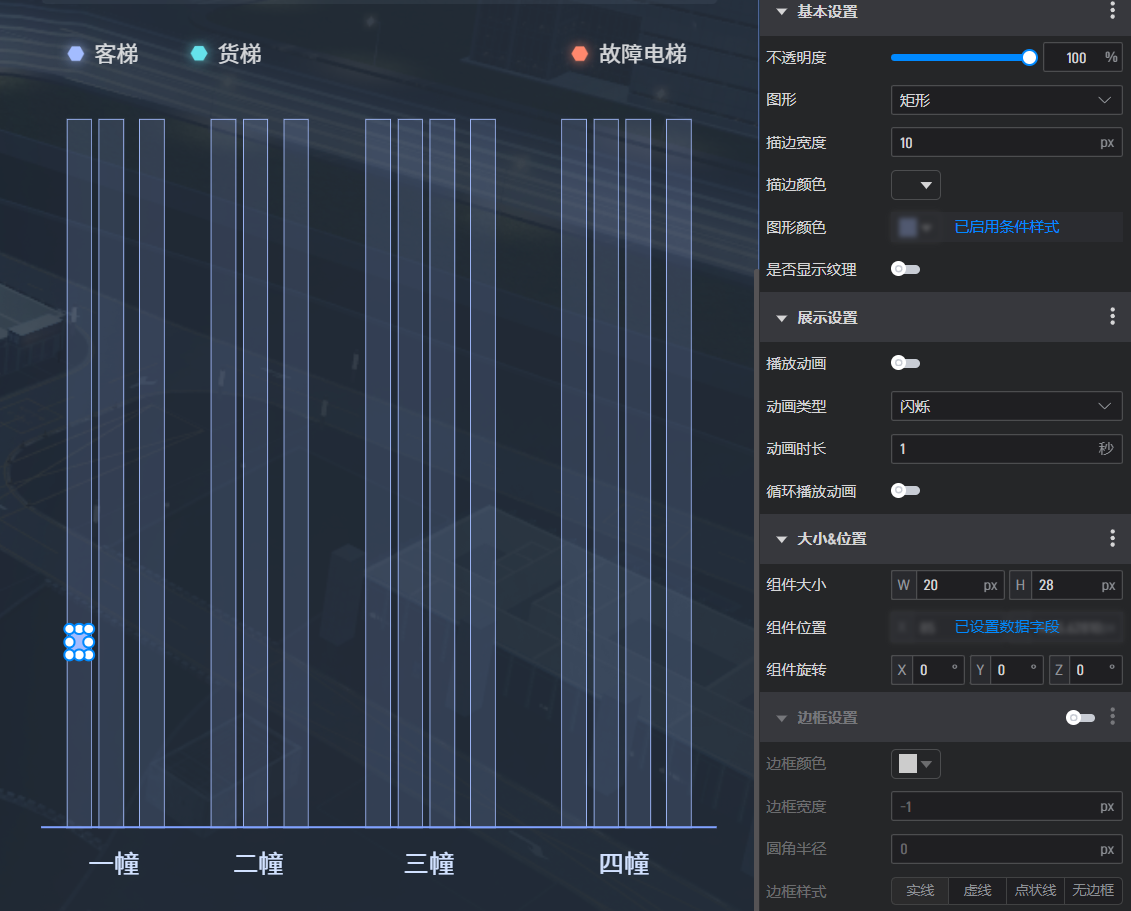This screenshot has width=1131, height=911.
Task: Toggle the 是否显示纹理 switch
Action: tap(905, 269)
